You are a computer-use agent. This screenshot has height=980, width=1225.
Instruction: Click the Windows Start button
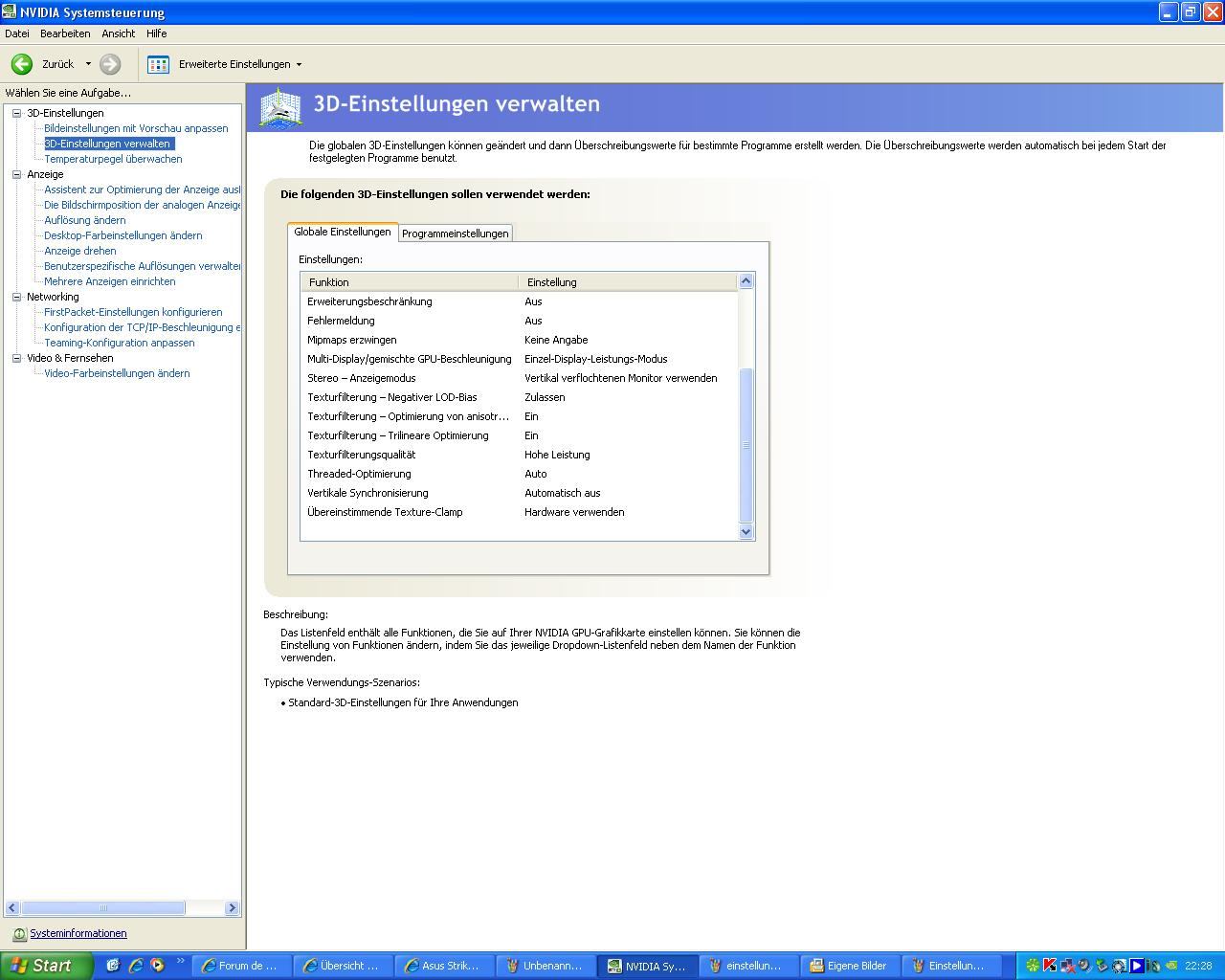pos(46,966)
